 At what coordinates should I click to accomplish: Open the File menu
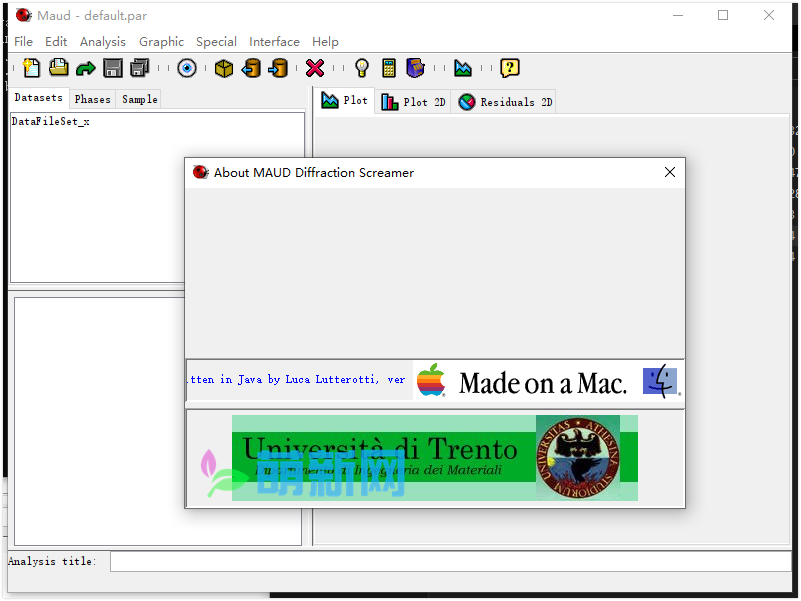23,42
